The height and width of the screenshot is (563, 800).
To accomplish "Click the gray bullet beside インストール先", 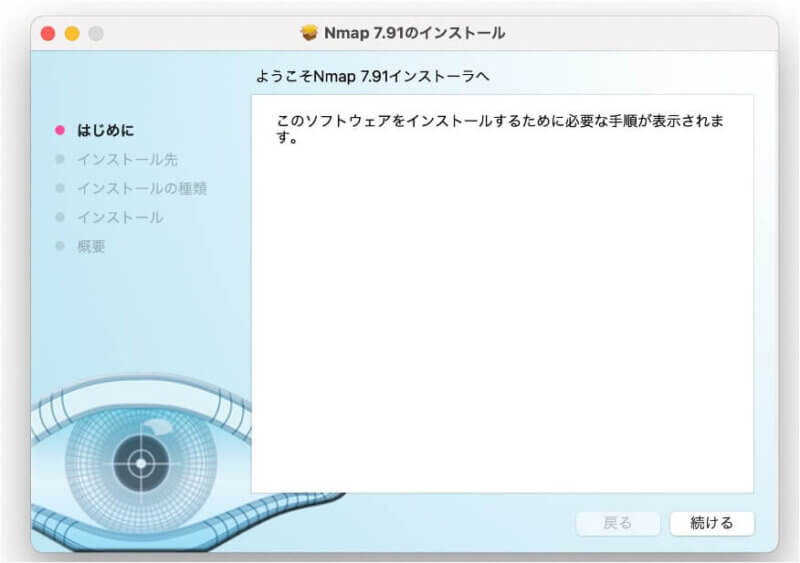I will 60,159.
